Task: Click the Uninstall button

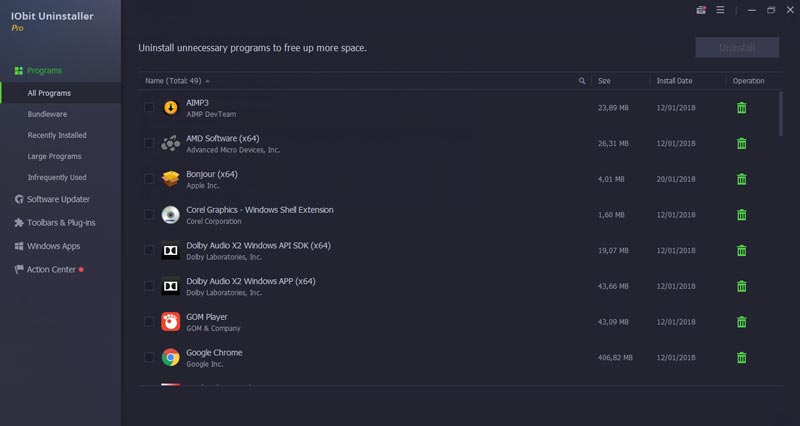Action: click(737, 47)
